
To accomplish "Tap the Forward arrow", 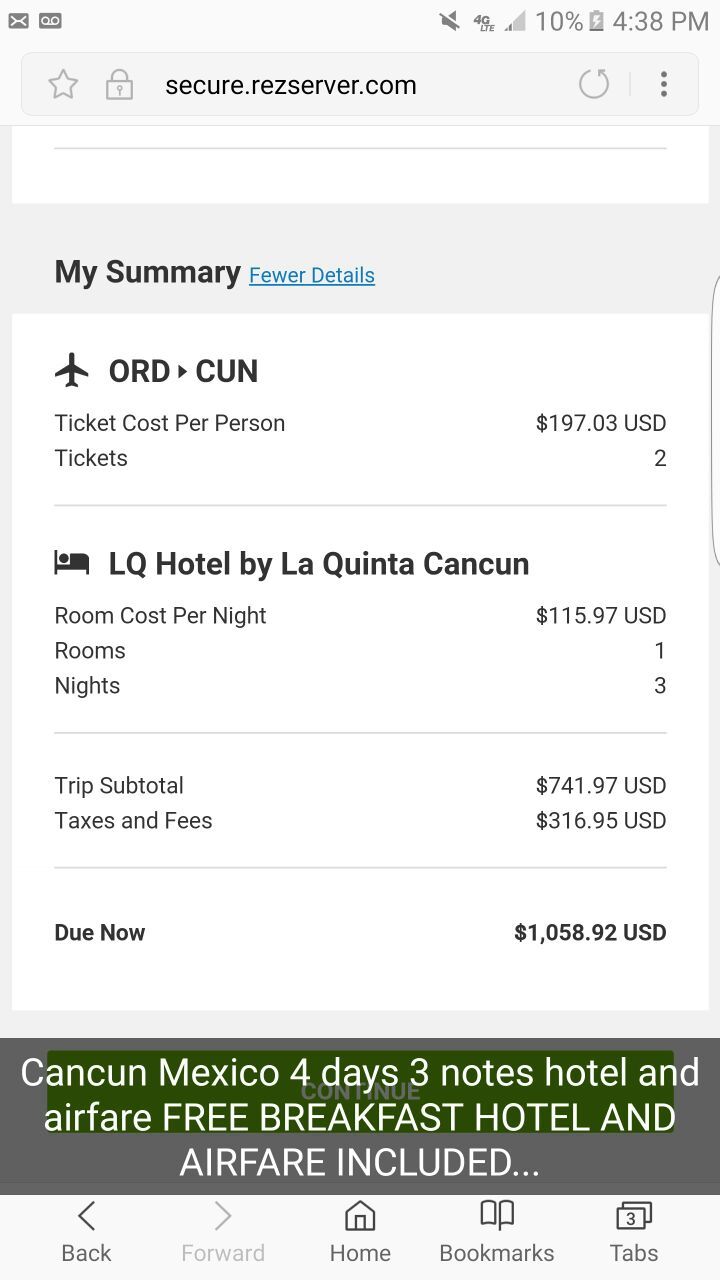I will tap(223, 1233).
